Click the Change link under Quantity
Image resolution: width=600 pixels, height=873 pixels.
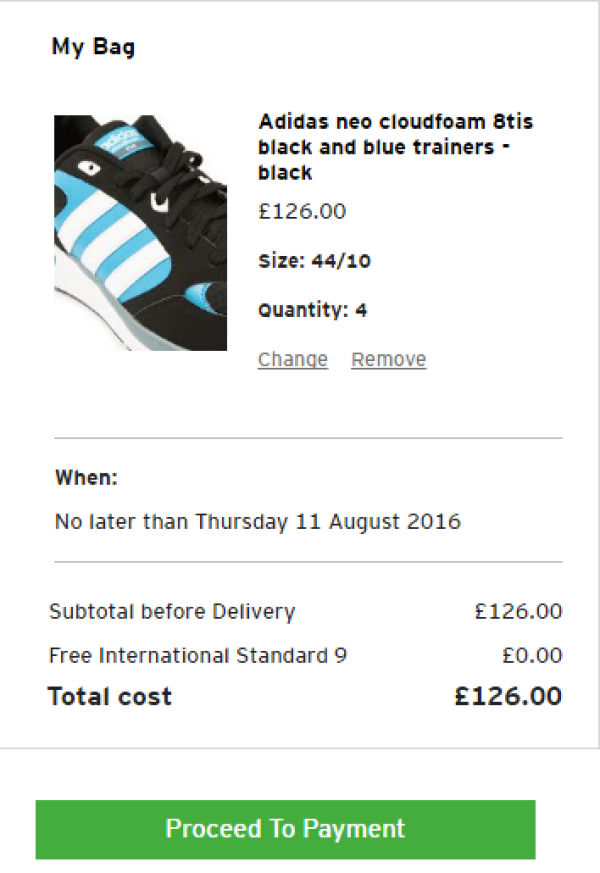tap(293, 360)
